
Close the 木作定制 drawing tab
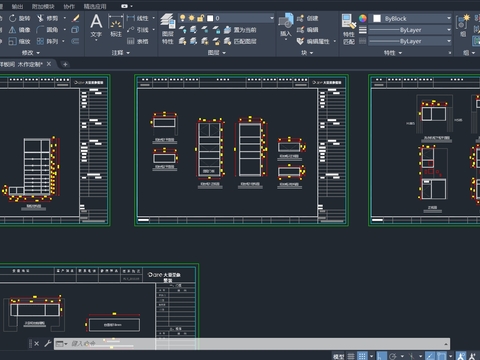pyautogui.click(x=49, y=64)
